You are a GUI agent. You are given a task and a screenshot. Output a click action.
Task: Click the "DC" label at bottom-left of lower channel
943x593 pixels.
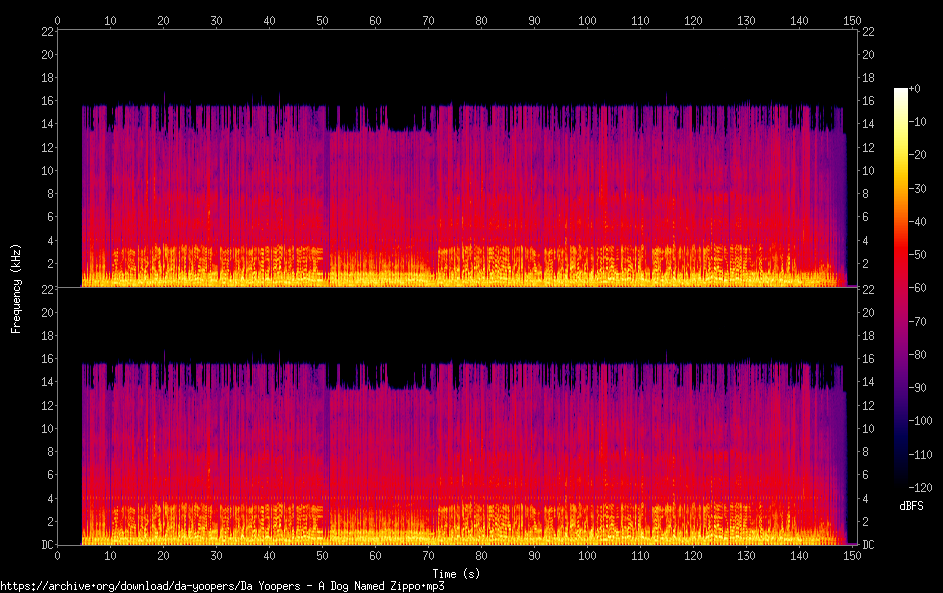pyautogui.click(x=45, y=545)
